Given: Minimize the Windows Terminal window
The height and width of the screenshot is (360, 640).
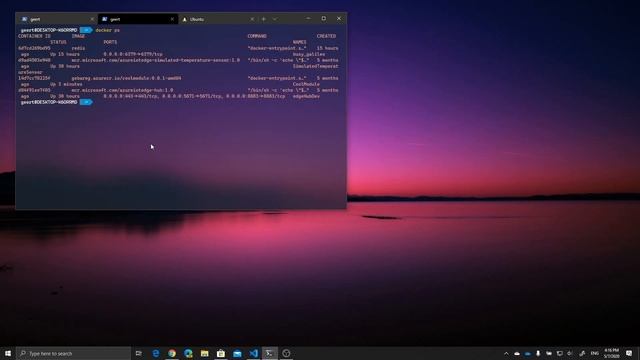Looking at the screenshot, I should 308,18.
